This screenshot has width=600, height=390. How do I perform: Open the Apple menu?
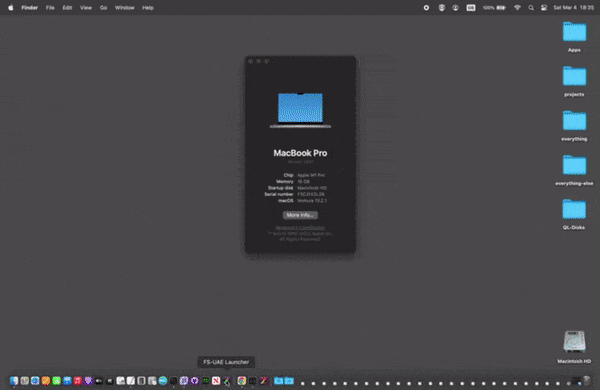11,8
